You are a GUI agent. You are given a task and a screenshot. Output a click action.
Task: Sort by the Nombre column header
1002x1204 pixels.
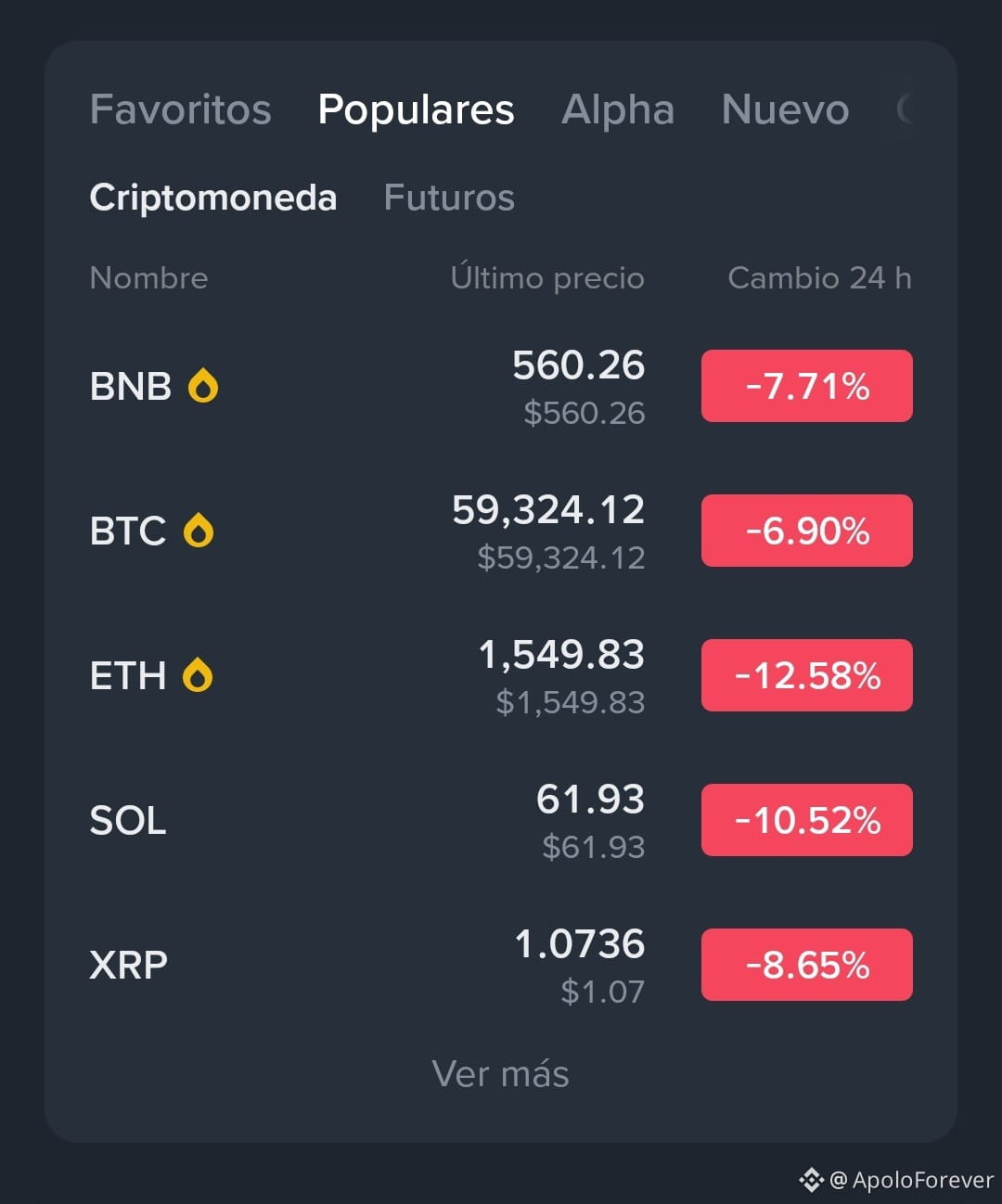point(148,277)
